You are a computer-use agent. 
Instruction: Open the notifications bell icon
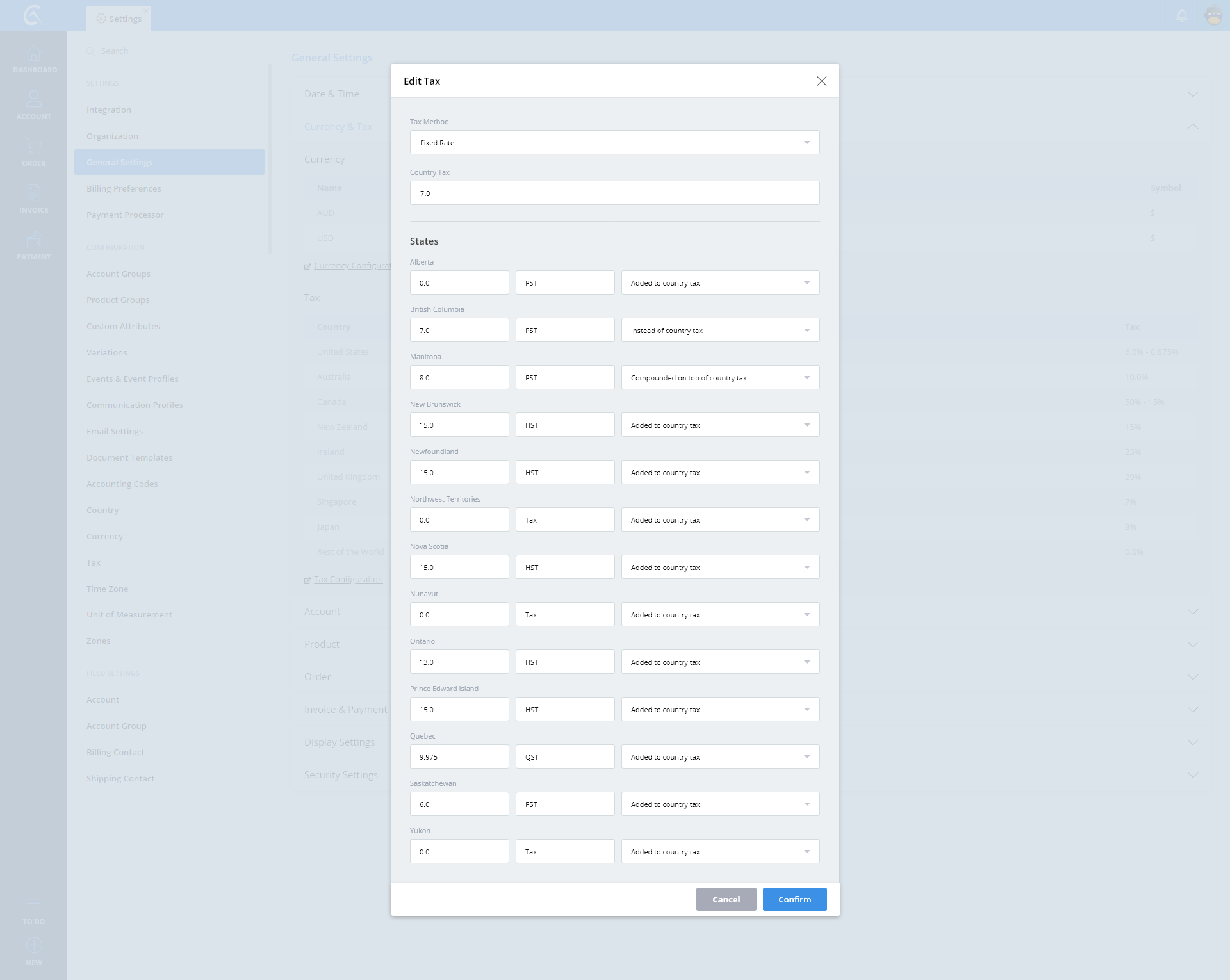(1182, 16)
